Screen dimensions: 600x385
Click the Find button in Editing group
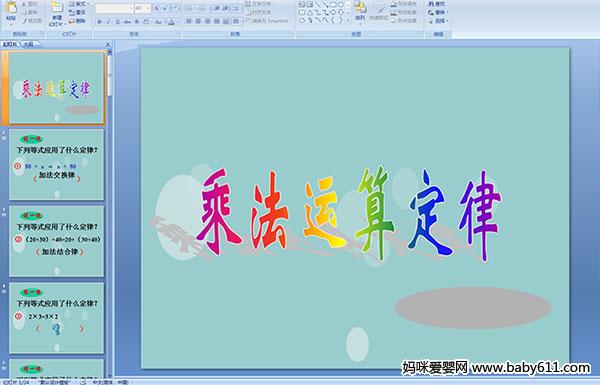tap(437, 4)
